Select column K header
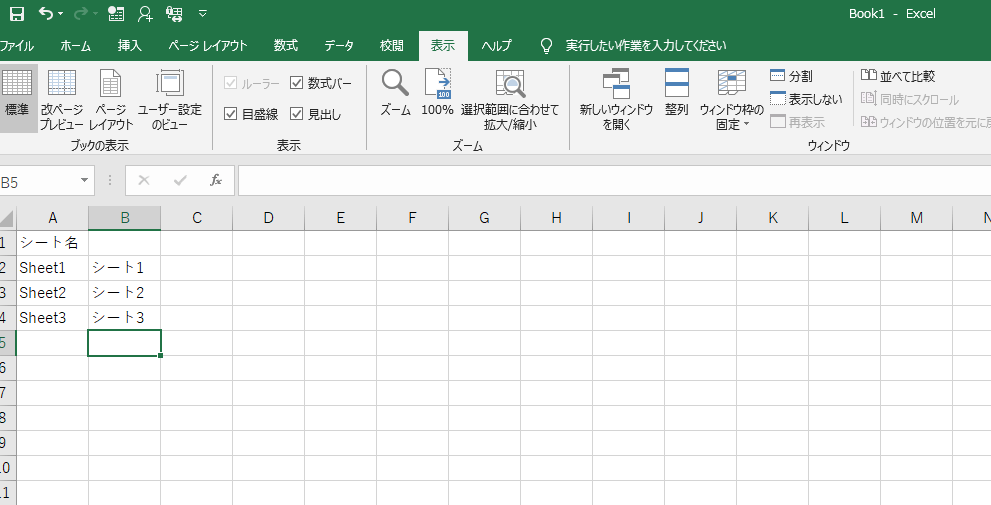Image resolution: width=991 pixels, height=505 pixels. tap(773, 218)
